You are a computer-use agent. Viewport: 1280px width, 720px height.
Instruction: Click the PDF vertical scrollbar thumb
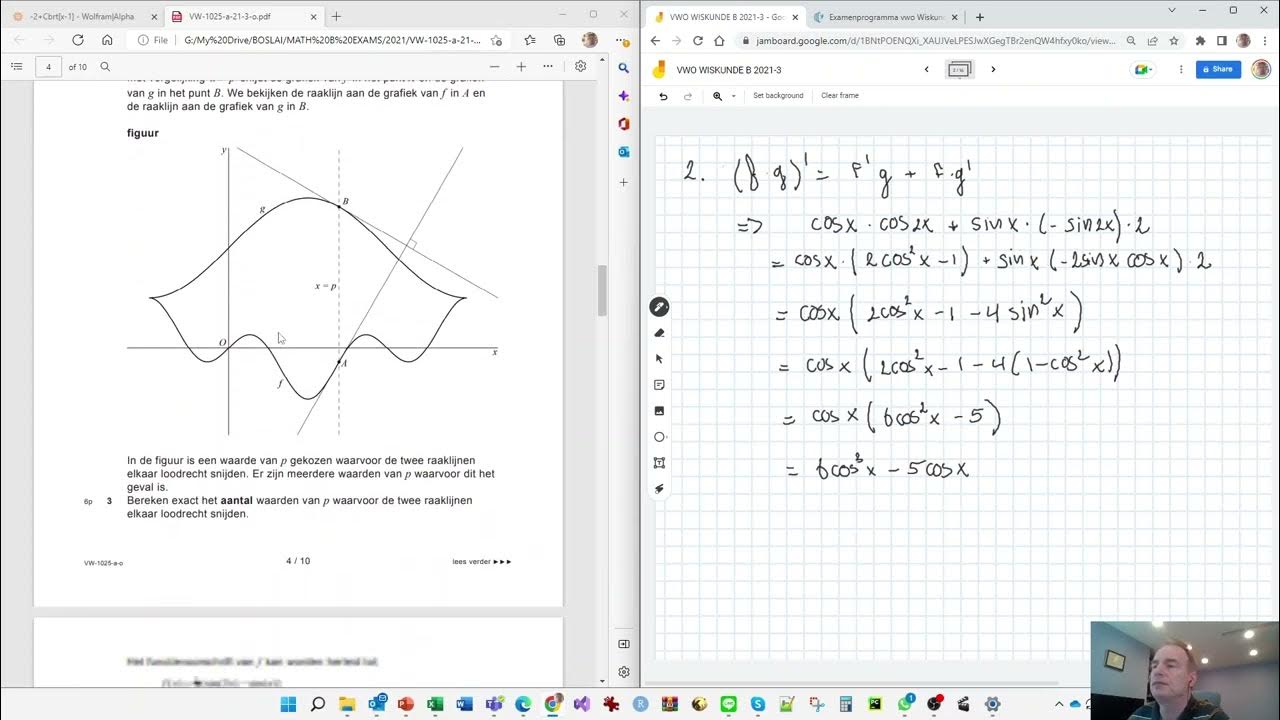click(x=602, y=291)
